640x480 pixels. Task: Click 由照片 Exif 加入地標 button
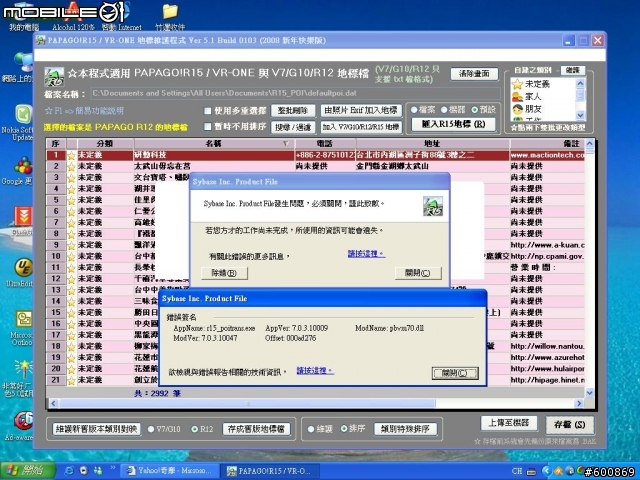(x=361, y=111)
